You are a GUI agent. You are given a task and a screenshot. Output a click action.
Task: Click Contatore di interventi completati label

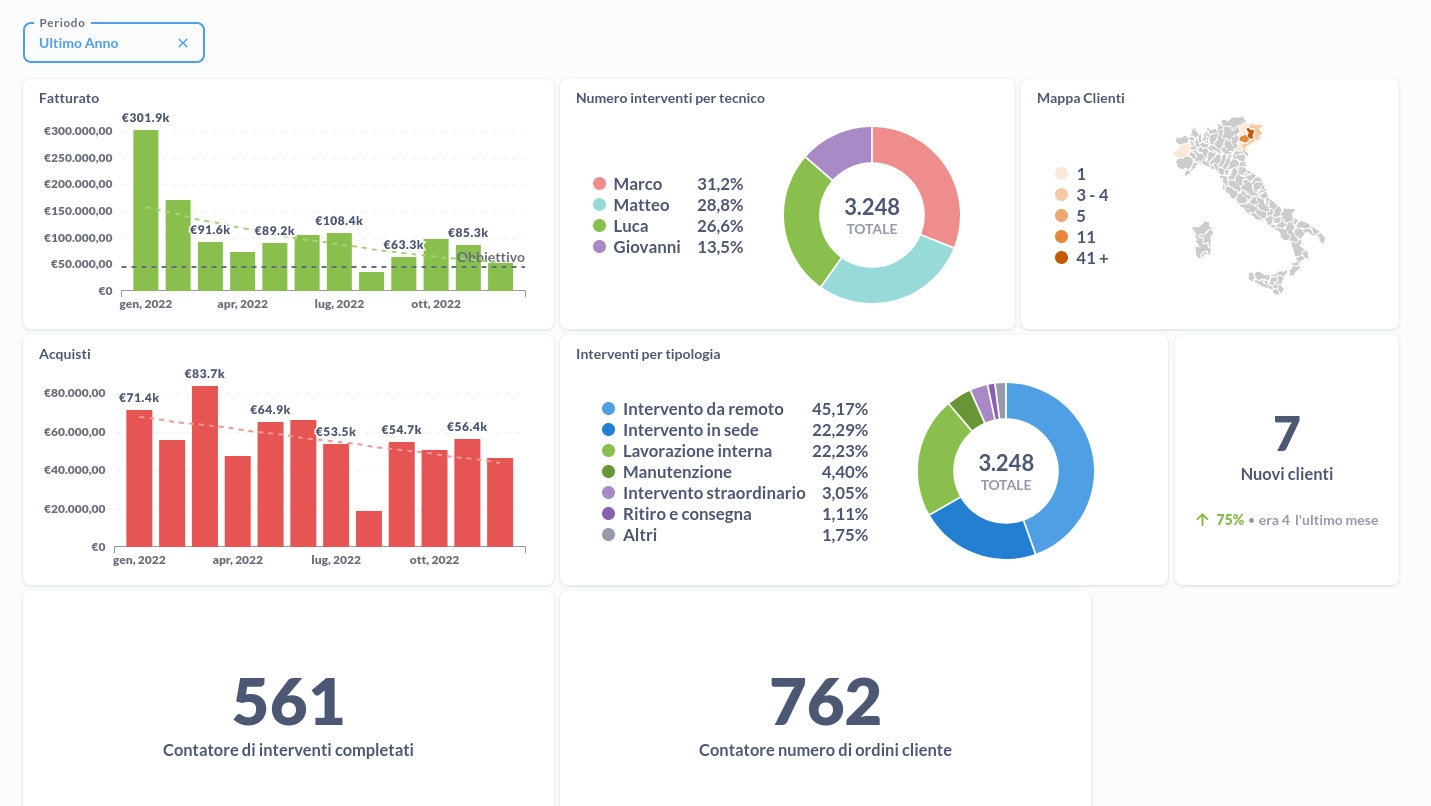click(x=288, y=750)
